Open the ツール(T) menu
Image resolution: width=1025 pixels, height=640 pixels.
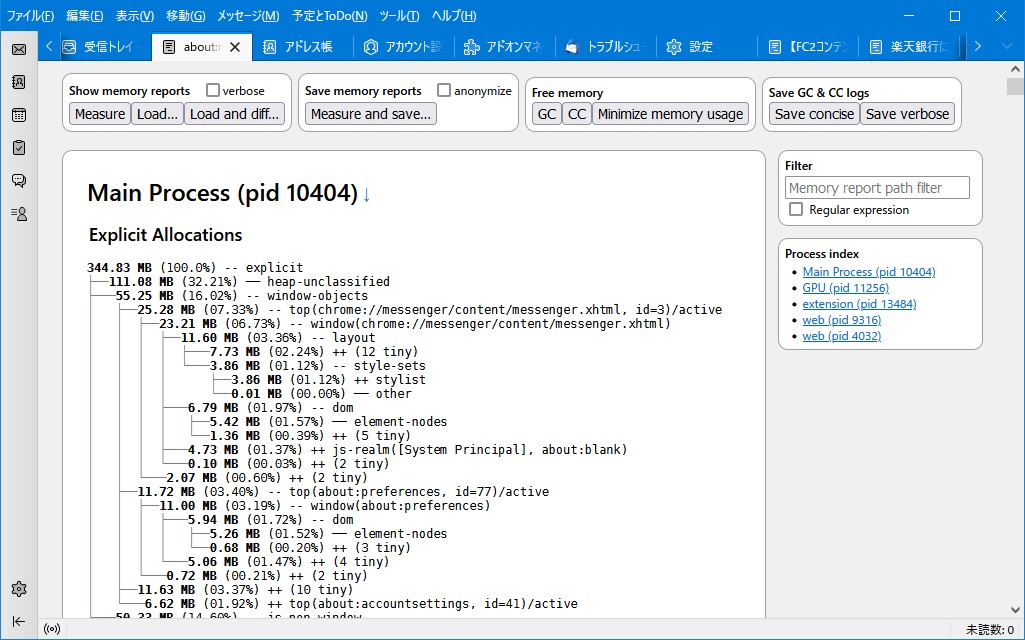pyautogui.click(x=400, y=16)
